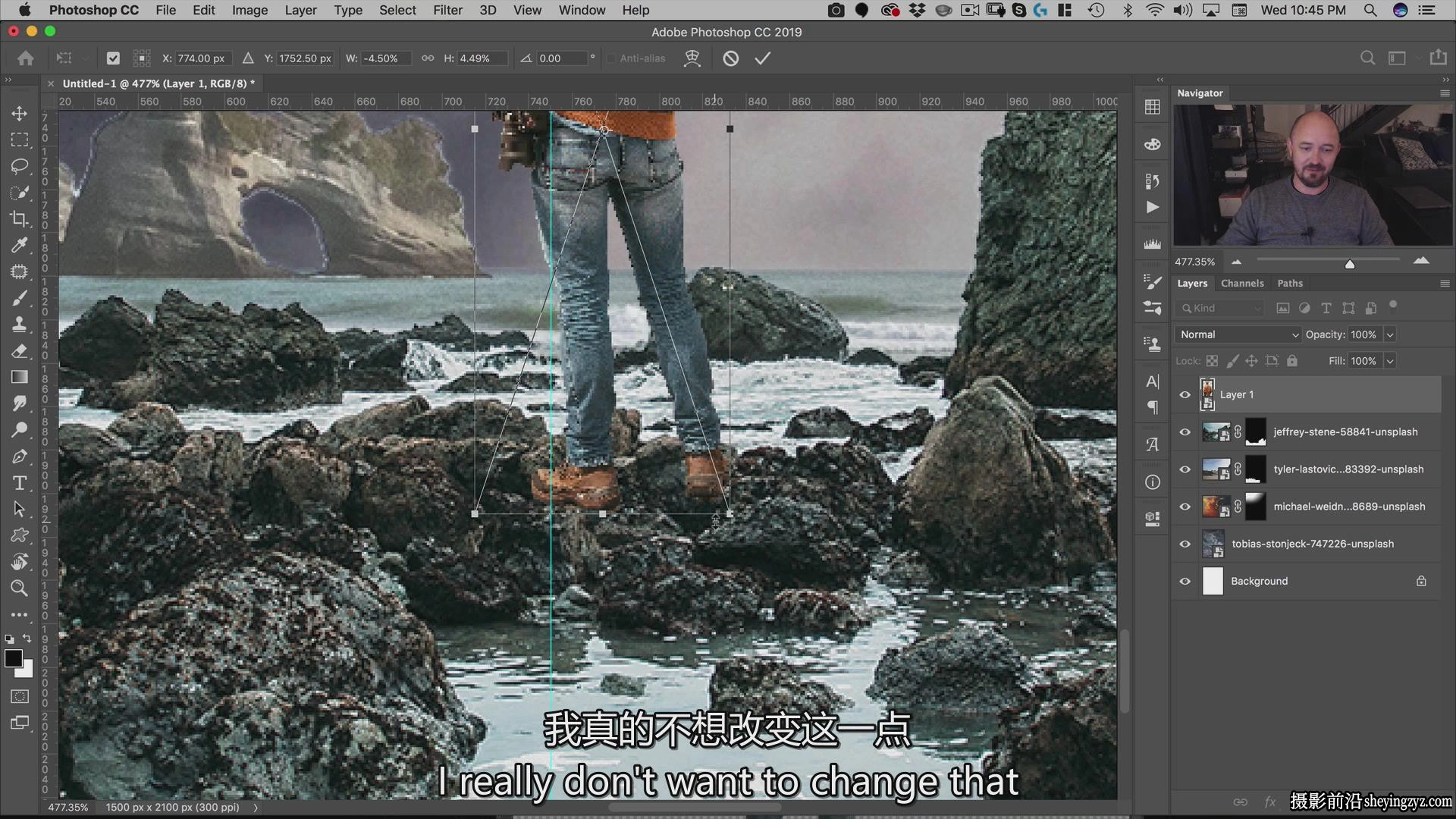The image size is (1456, 819).
Task: Click the link width and height chain icon
Action: 428,58
